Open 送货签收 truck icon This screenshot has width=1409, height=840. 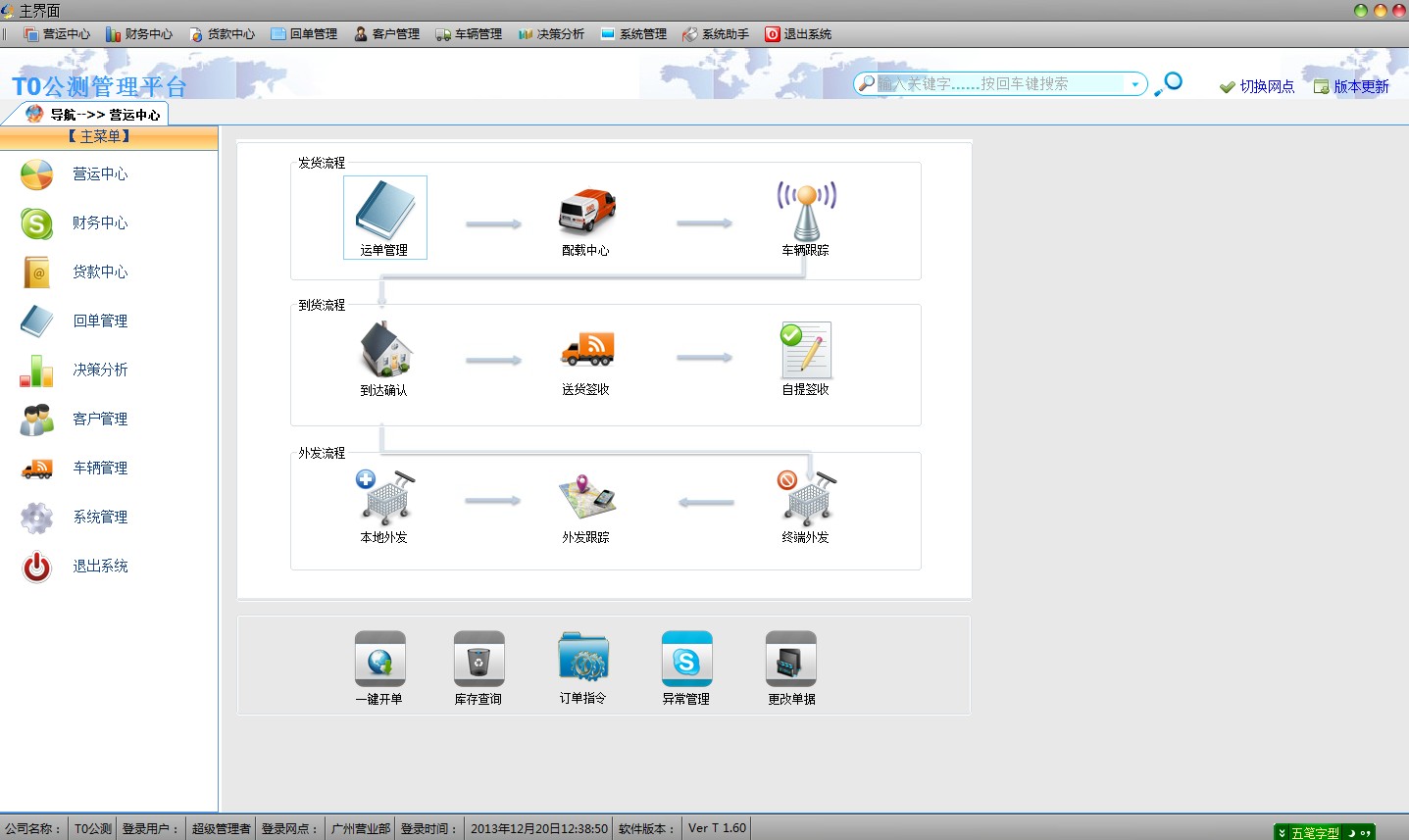[x=586, y=350]
